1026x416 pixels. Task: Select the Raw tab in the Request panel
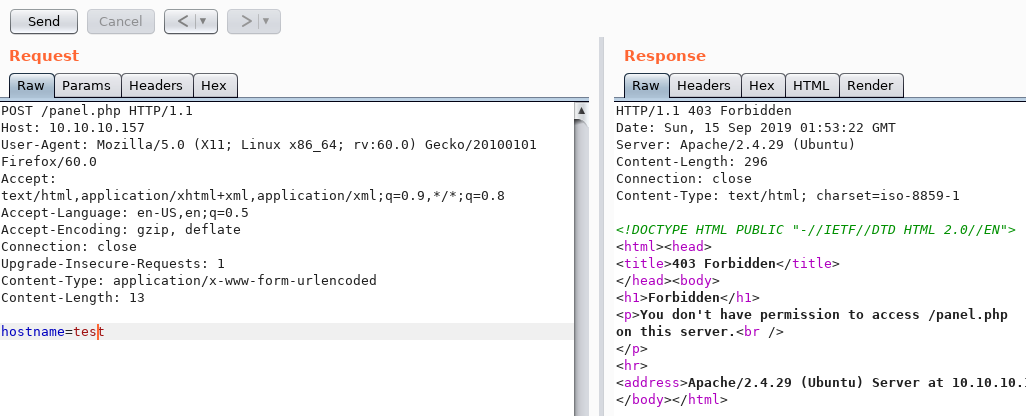tap(30, 86)
